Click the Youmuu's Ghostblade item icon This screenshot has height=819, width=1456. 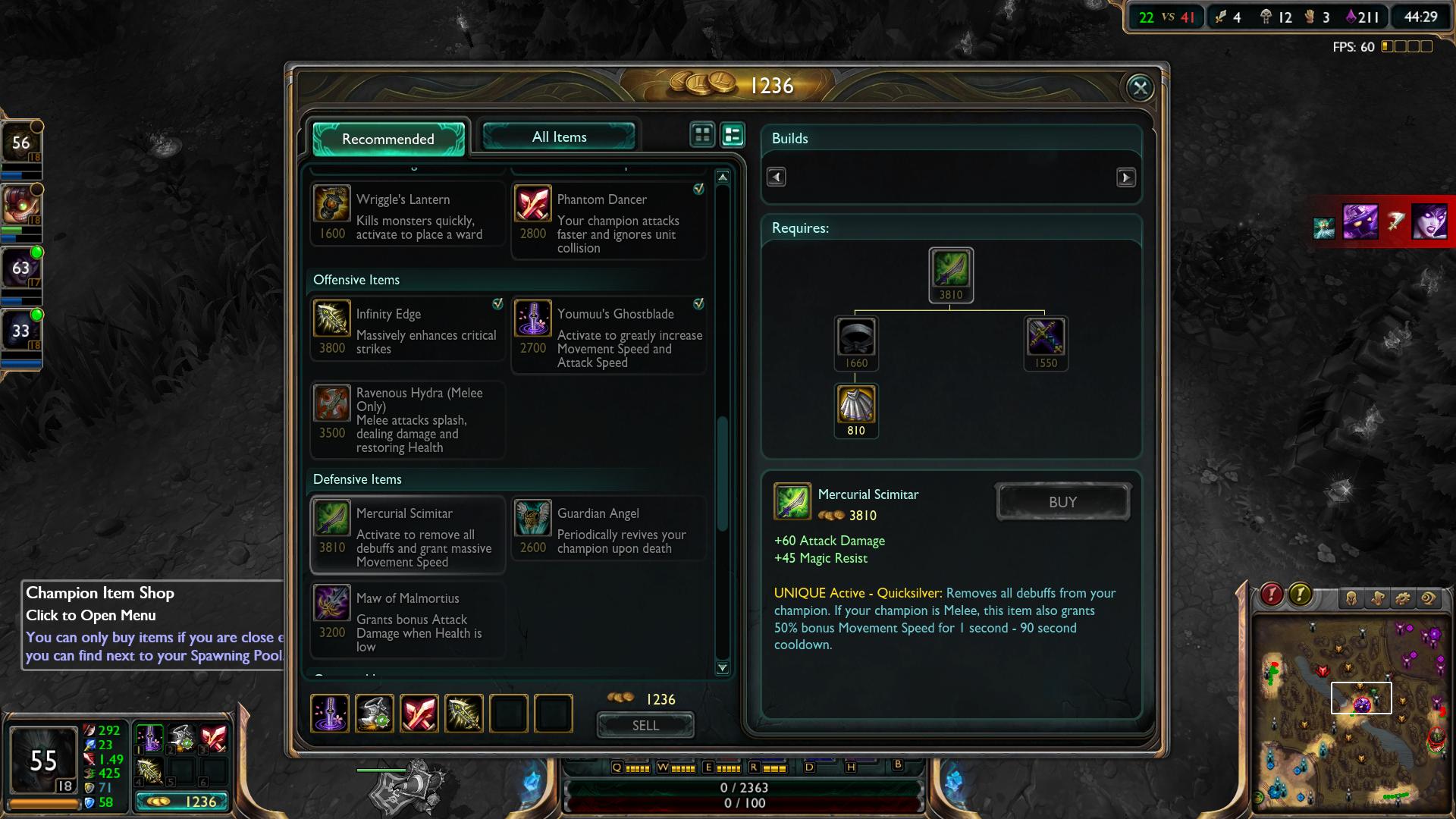[533, 318]
